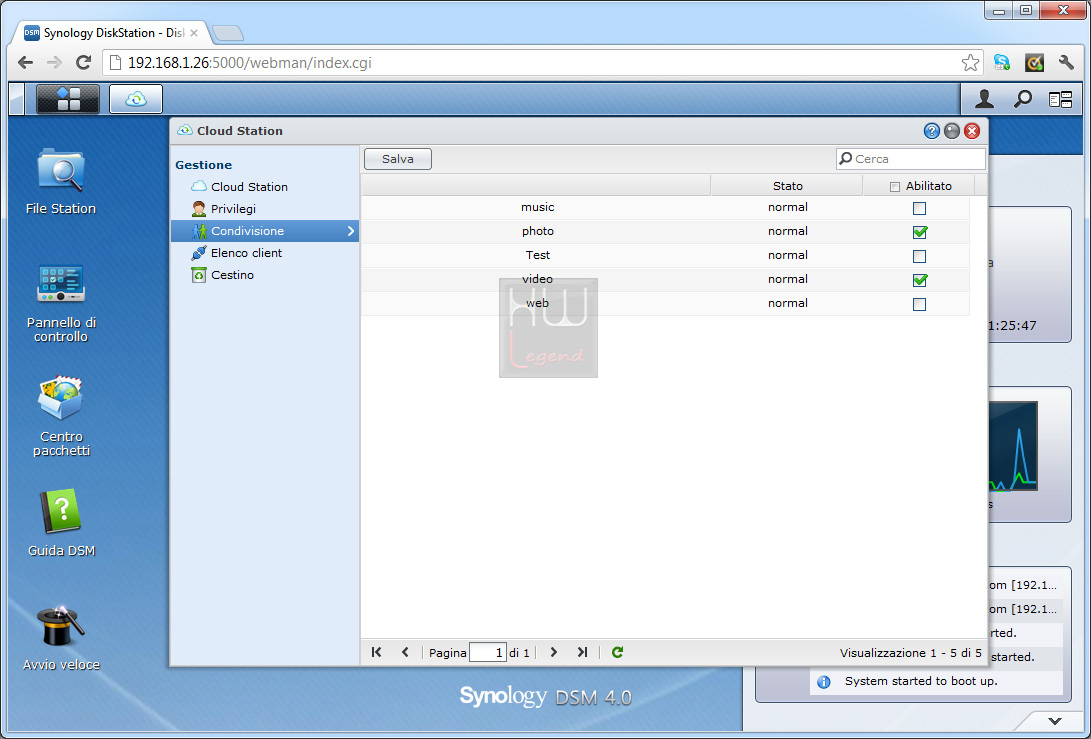This screenshot has width=1091, height=739.
Task: Toggle Abilitato header select-all checkbox
Action: pyautogui.click(x=895, y=186)
